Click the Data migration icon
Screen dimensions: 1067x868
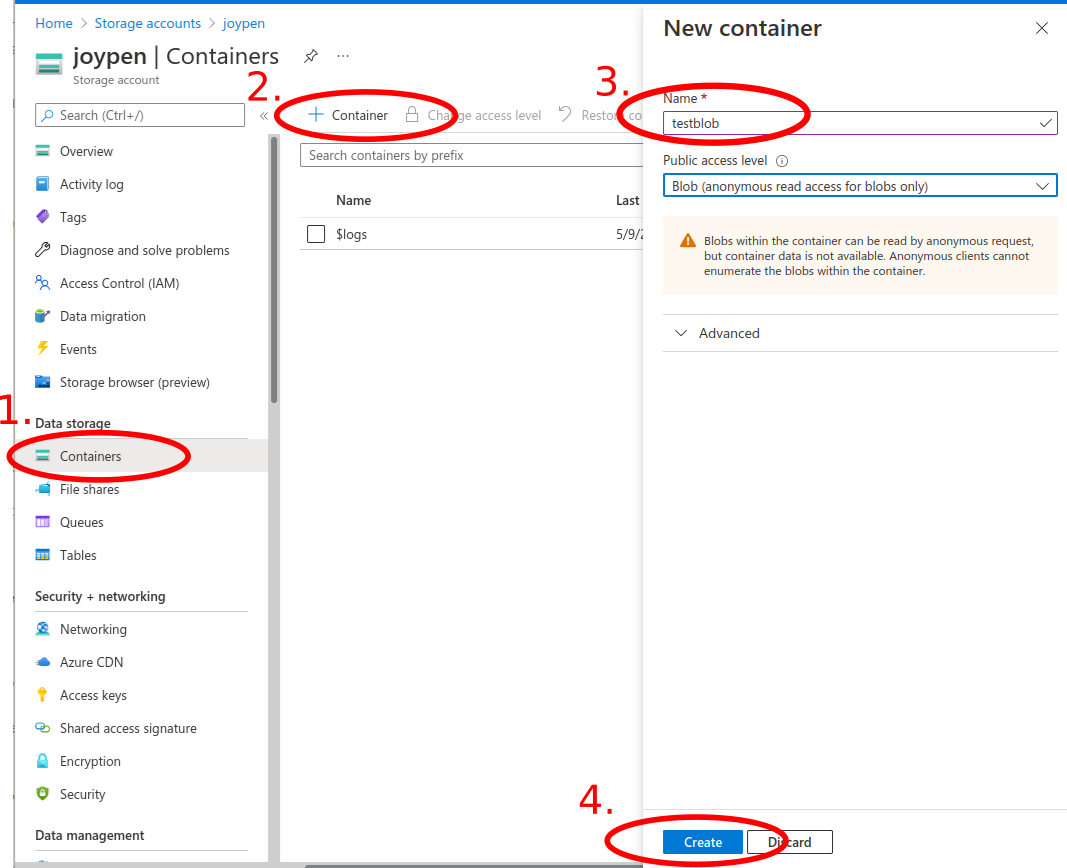point(42,316)
